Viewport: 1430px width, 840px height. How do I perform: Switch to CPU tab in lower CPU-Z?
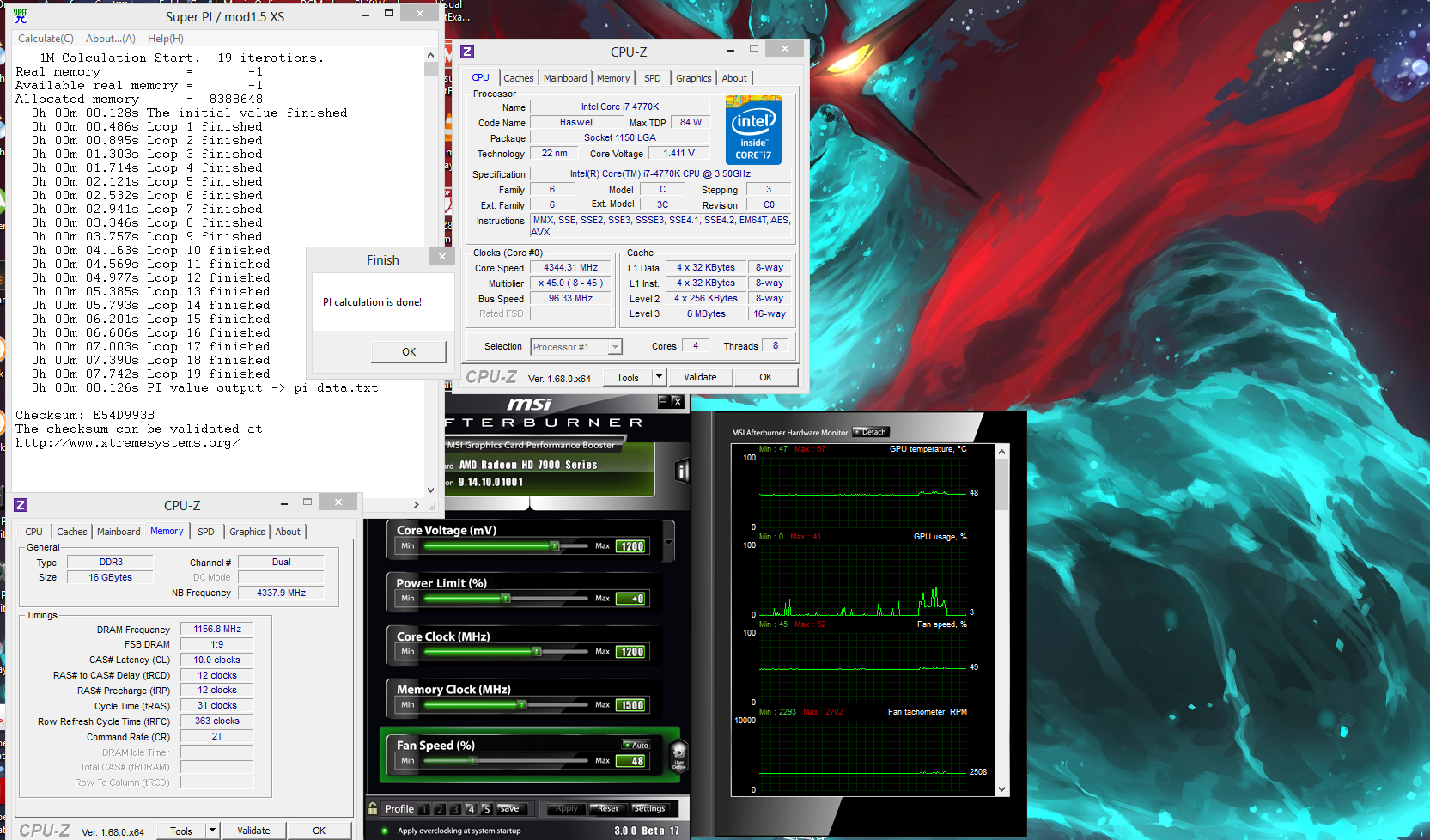click(34, 532)
